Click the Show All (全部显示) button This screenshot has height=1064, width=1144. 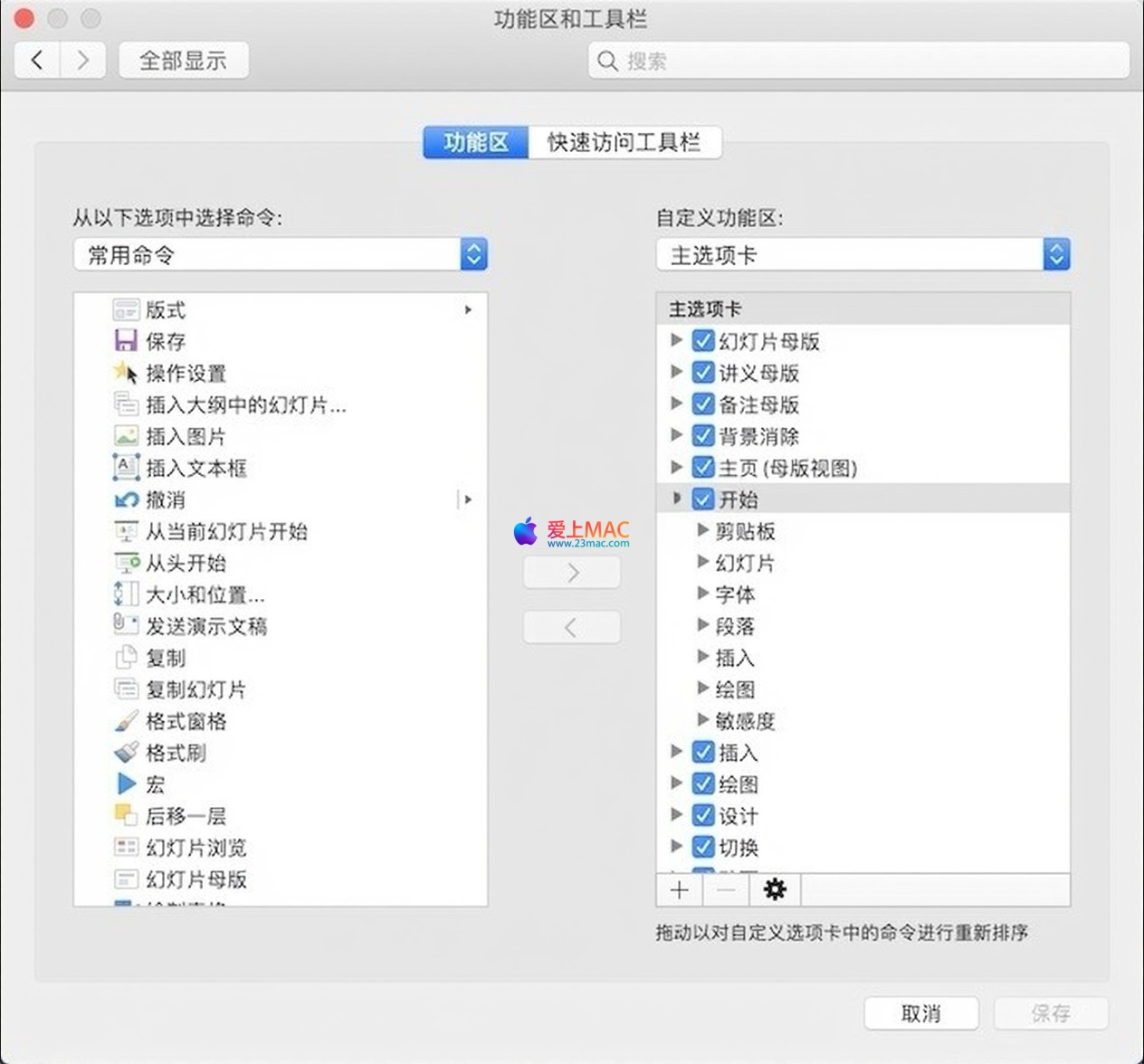pos(183,61)
